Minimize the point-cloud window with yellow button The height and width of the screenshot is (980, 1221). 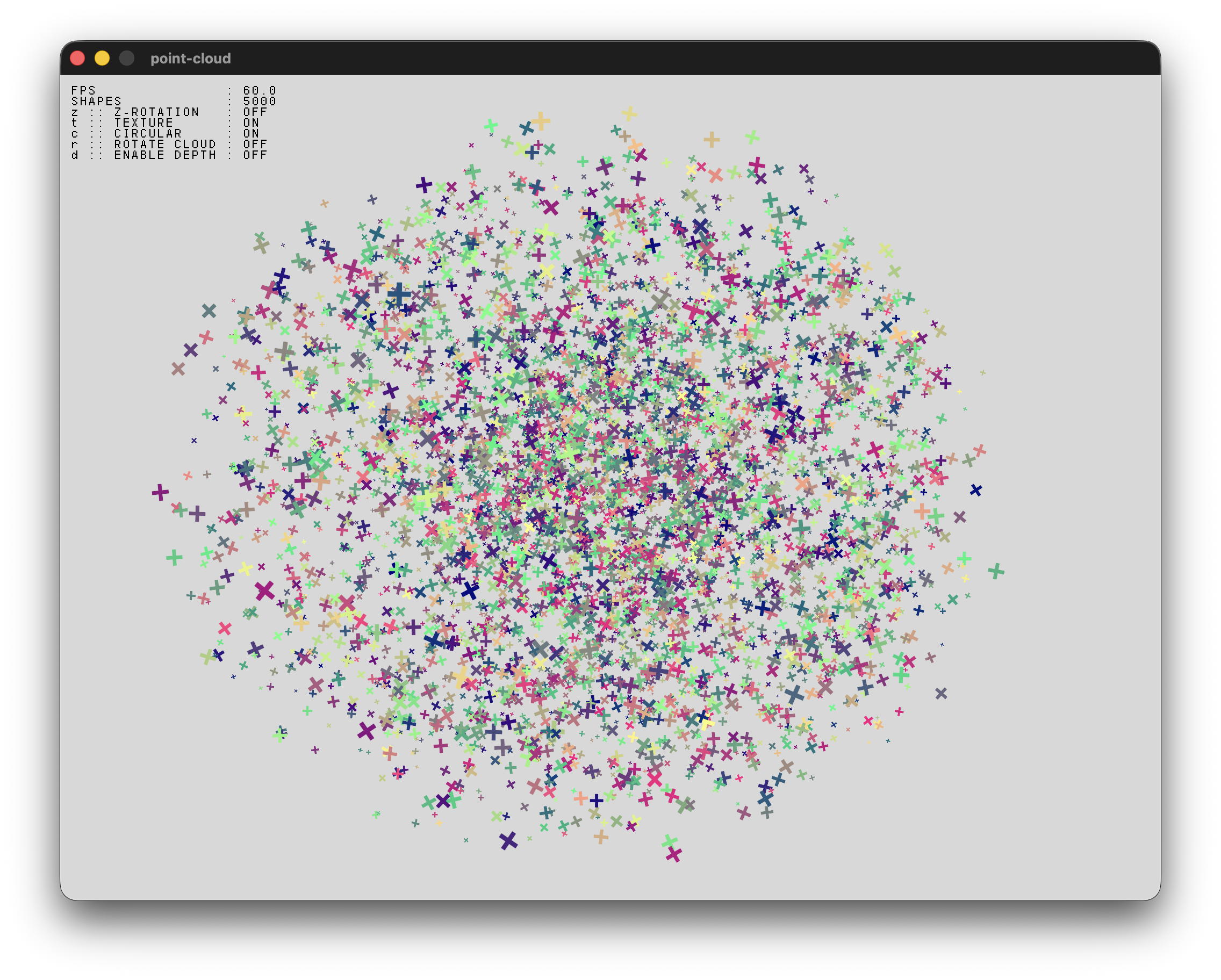(x=102, y=59)
